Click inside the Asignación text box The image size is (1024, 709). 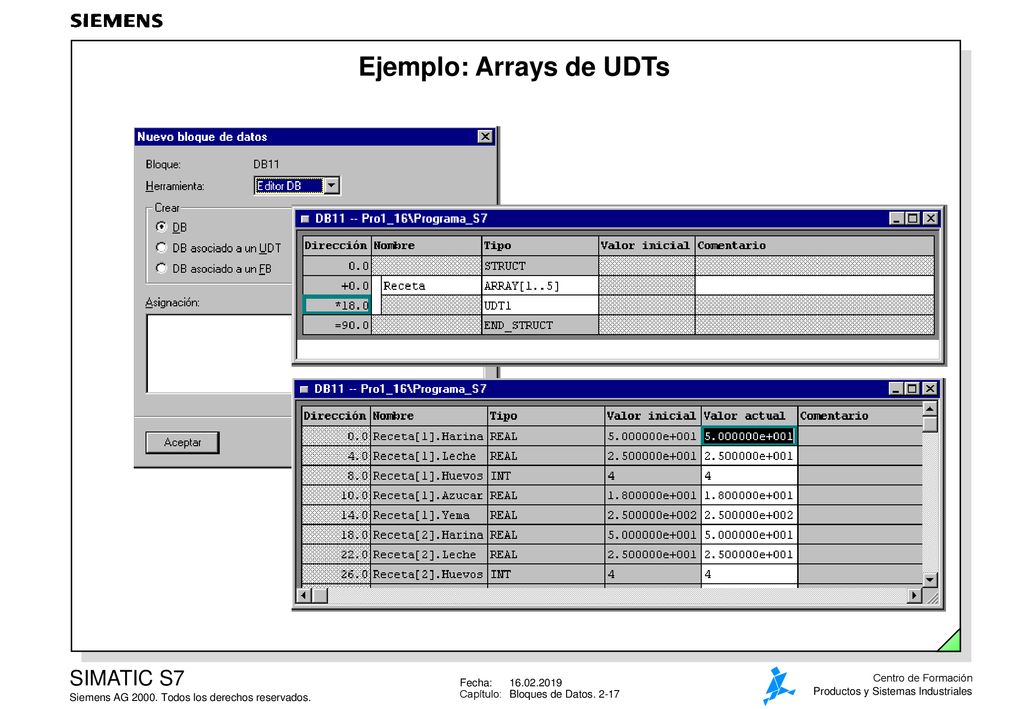(x=219, y=353)
